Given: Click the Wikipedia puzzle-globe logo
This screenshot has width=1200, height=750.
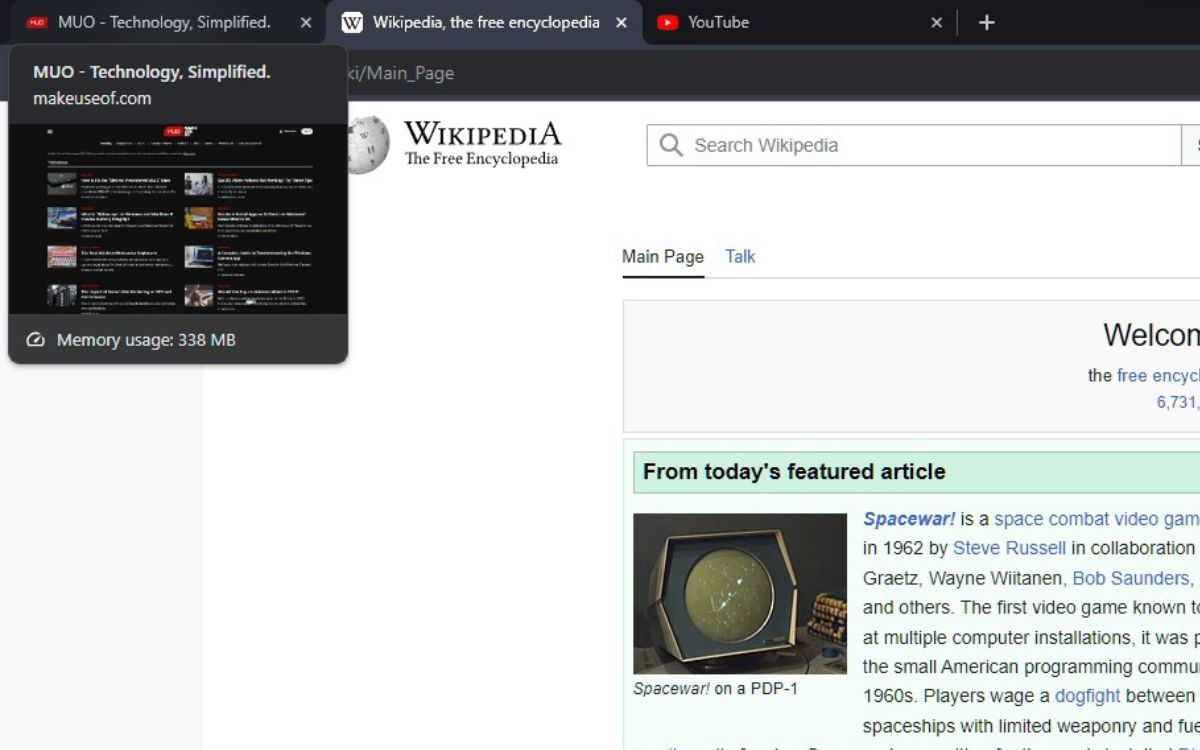Looking at the screenshot, I should point(370,145).
